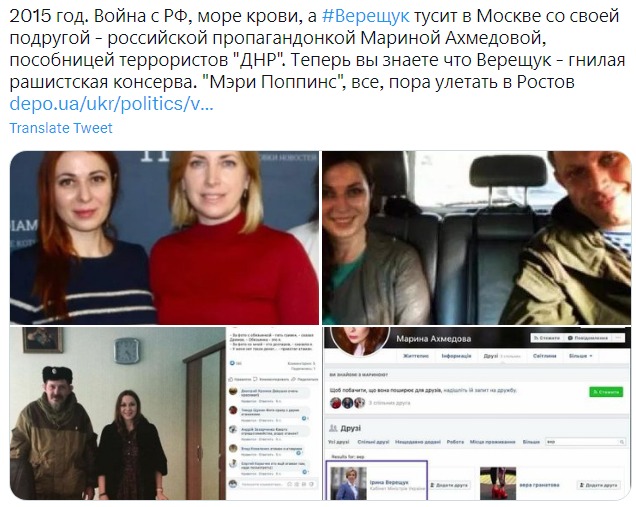Click the green friend request button
Image resolution: width=636 pixels, height=507 pixels.
606,392
